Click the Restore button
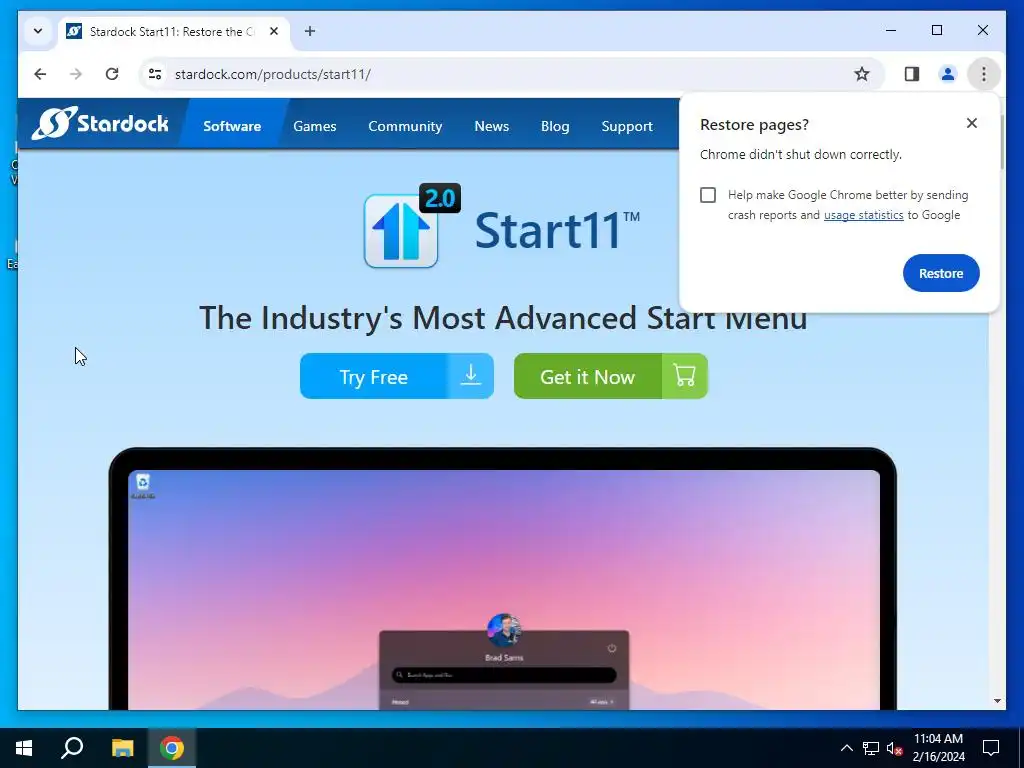The image size is (1024, 768). pyautogui.click(x=941, y=273)
